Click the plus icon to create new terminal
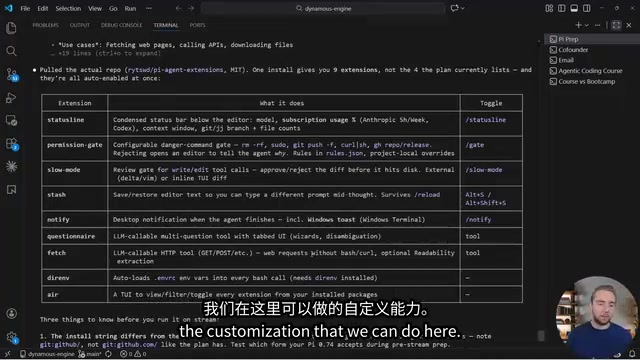Viewport: 640px width, 360px height. click(x=578, y=25)
